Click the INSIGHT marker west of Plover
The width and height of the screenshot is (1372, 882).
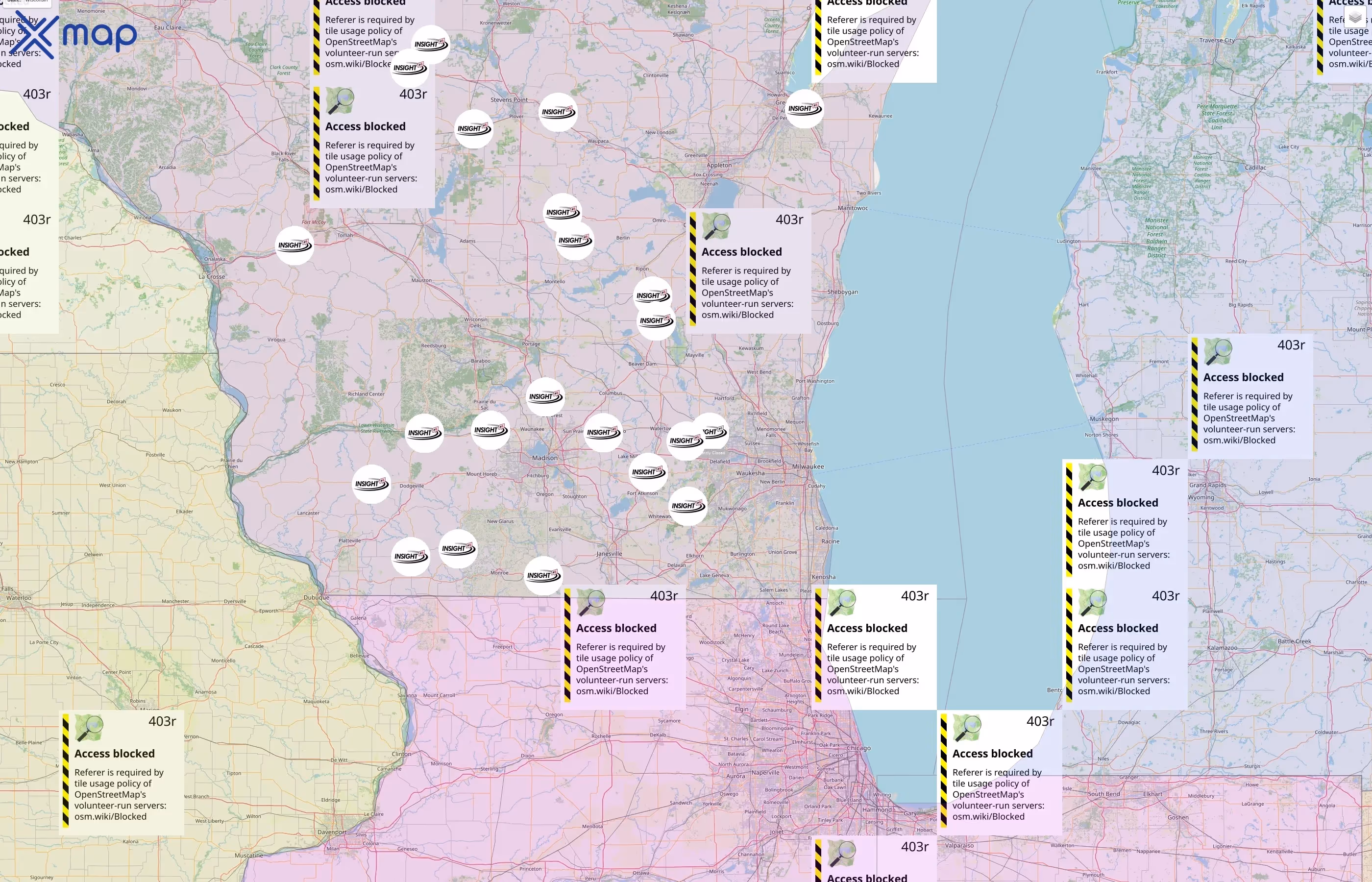(x=474, y=129)
